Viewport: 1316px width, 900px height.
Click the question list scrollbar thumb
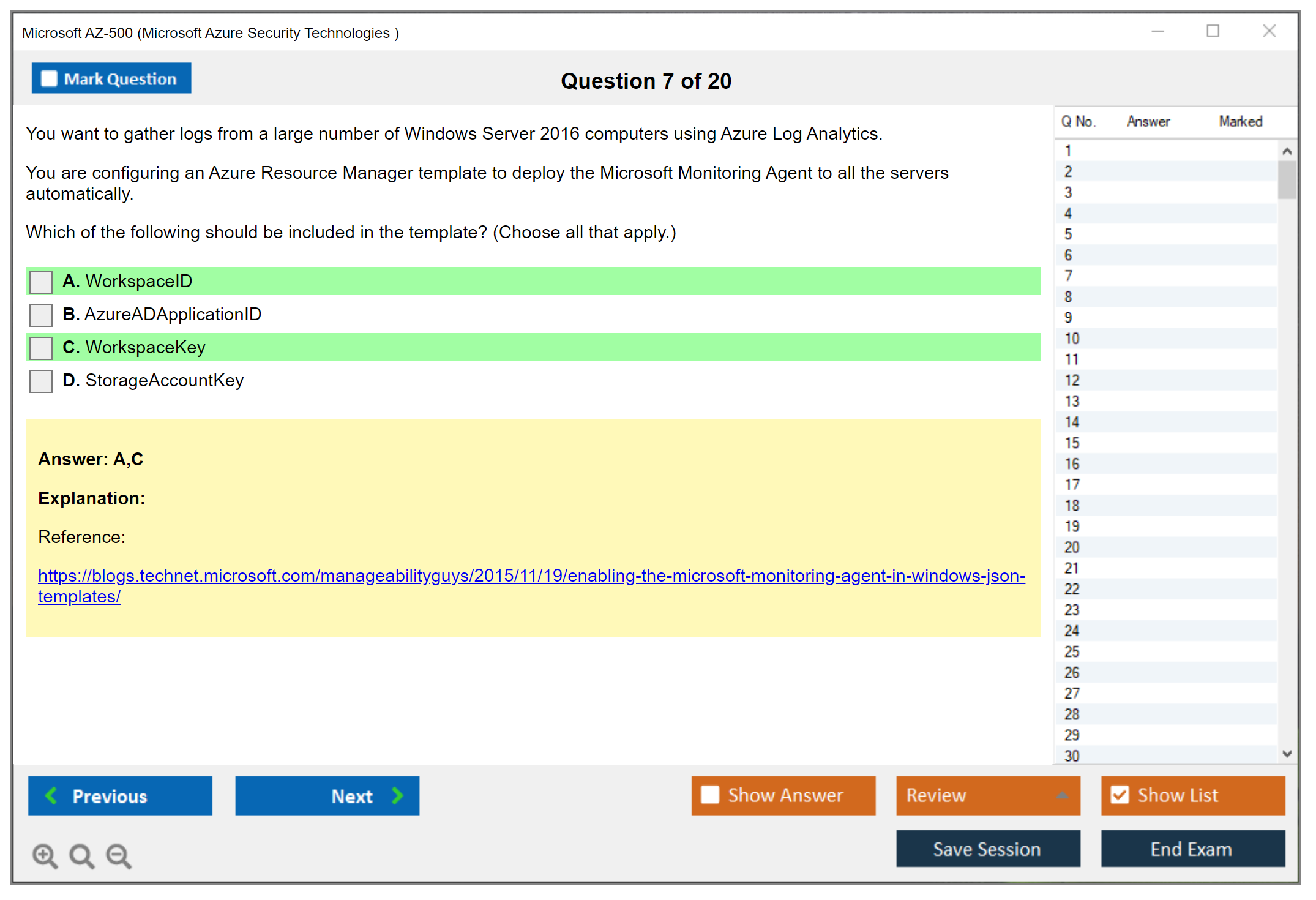(x=1287, y=179)
